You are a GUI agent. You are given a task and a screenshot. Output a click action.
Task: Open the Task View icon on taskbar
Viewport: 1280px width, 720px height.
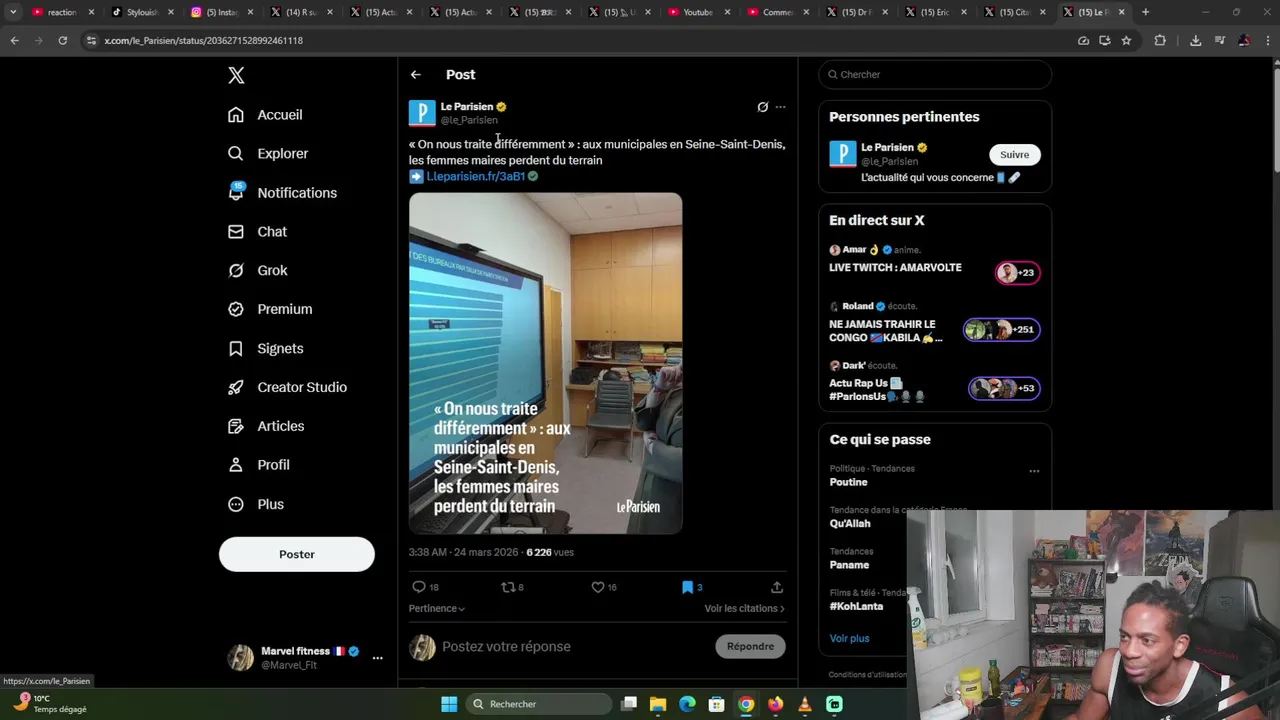(629, 705)
